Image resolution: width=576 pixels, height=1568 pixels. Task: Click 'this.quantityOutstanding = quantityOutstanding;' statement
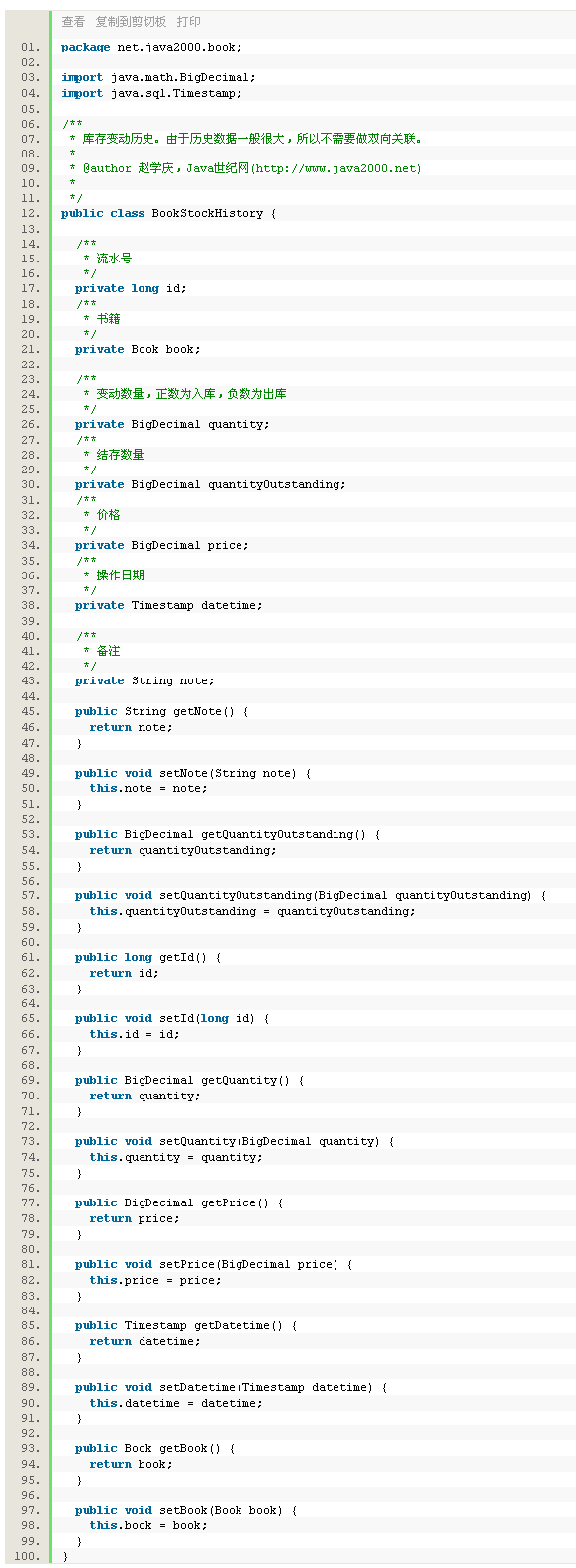[252, 911]
